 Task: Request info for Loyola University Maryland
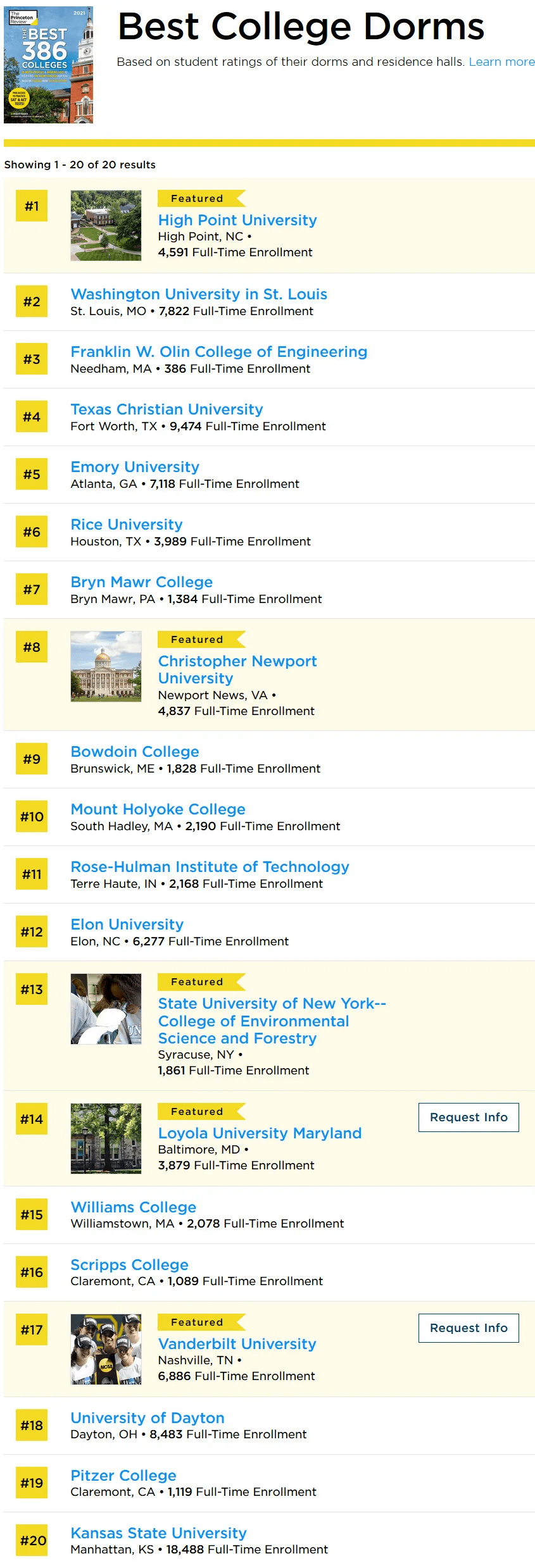pyautogui.click(x=469, y=1117)
